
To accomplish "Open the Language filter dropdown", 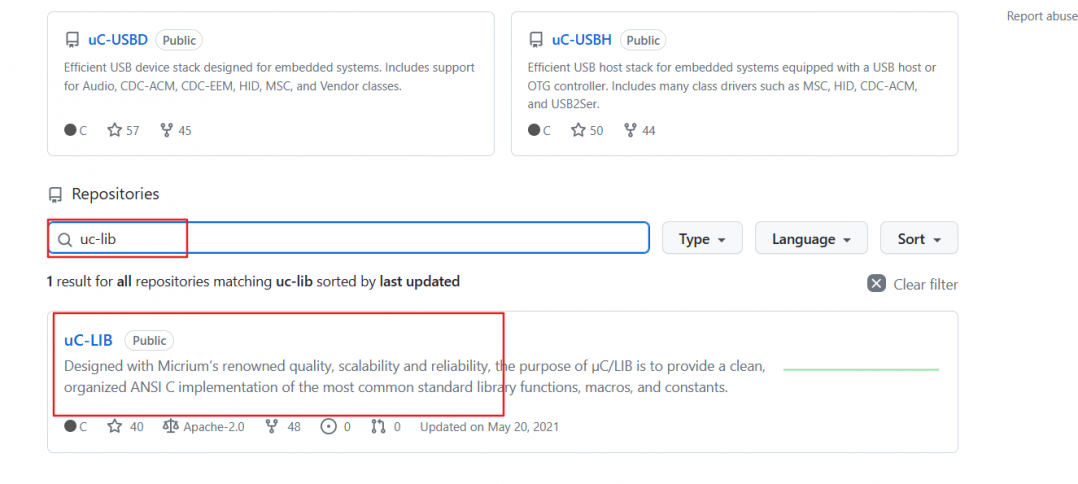I will [810, 239].
